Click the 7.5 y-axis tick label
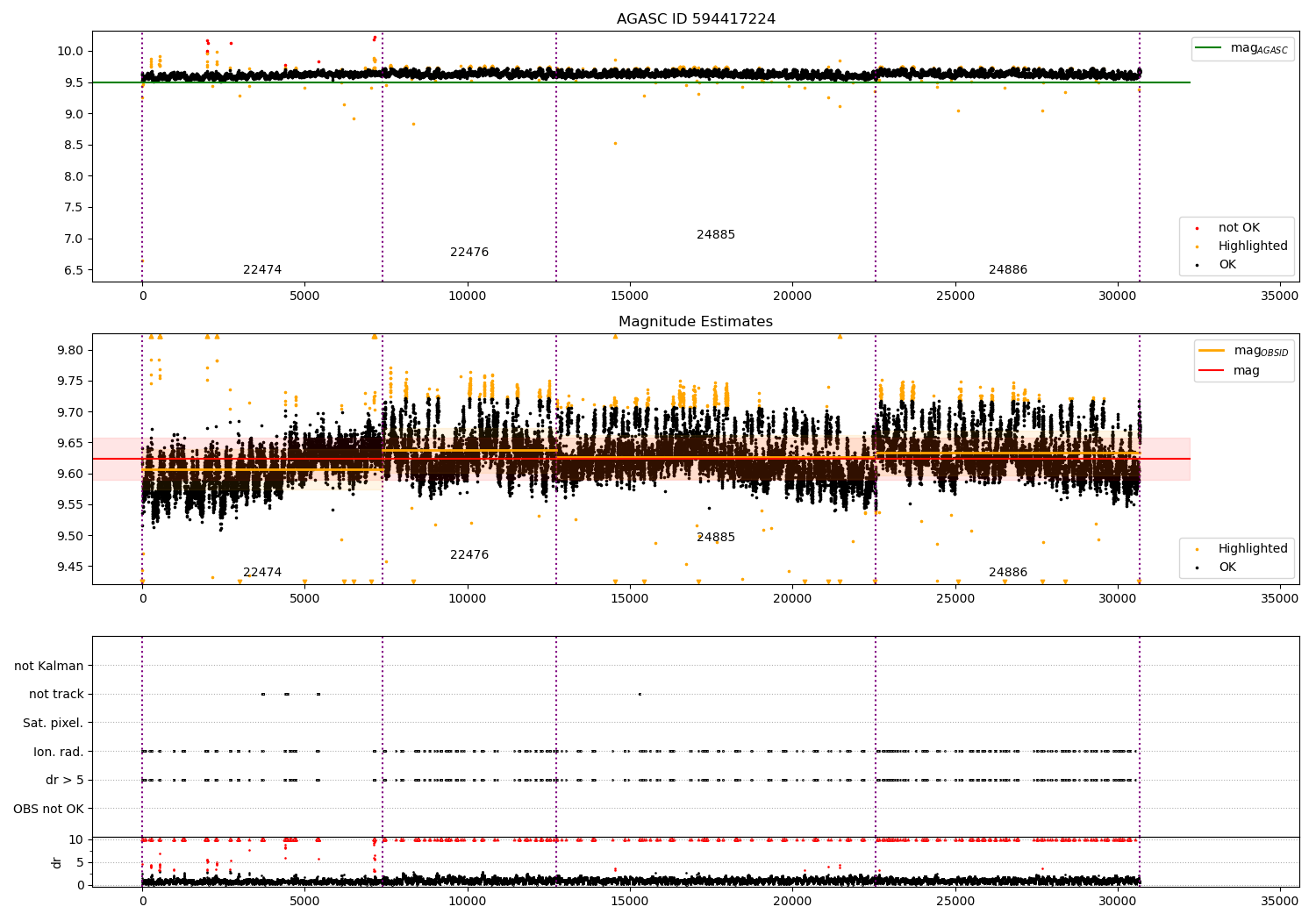1316x921 pixels. pyautogui.click(x=72, y=208)
